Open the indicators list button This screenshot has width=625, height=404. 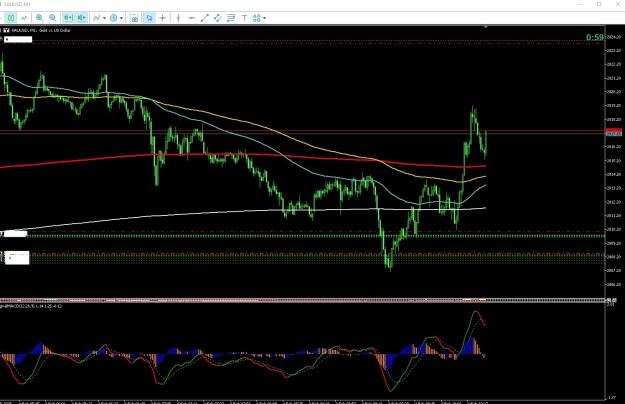(x=97, y=18)
